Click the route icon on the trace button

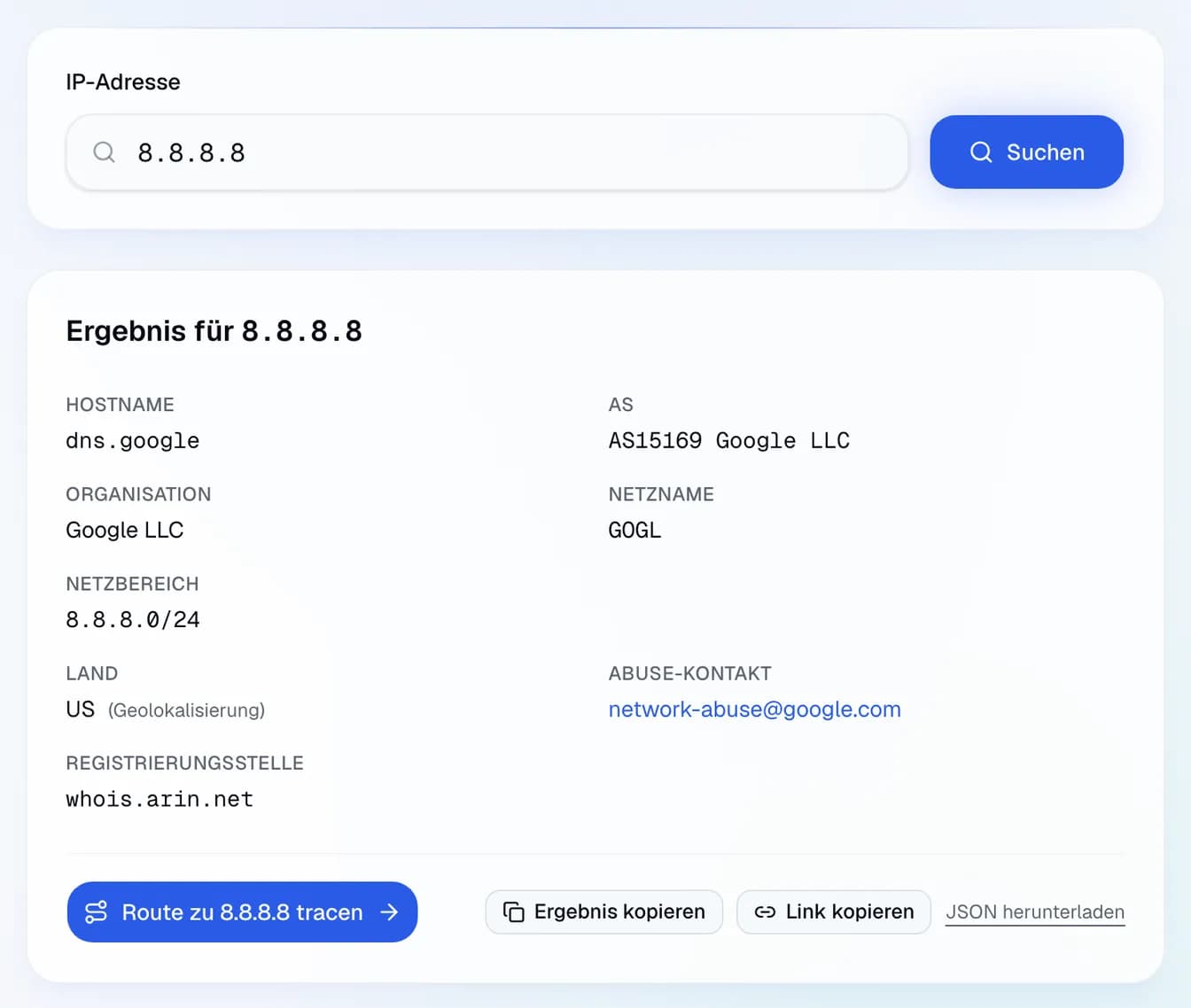[x=96, y=912]
